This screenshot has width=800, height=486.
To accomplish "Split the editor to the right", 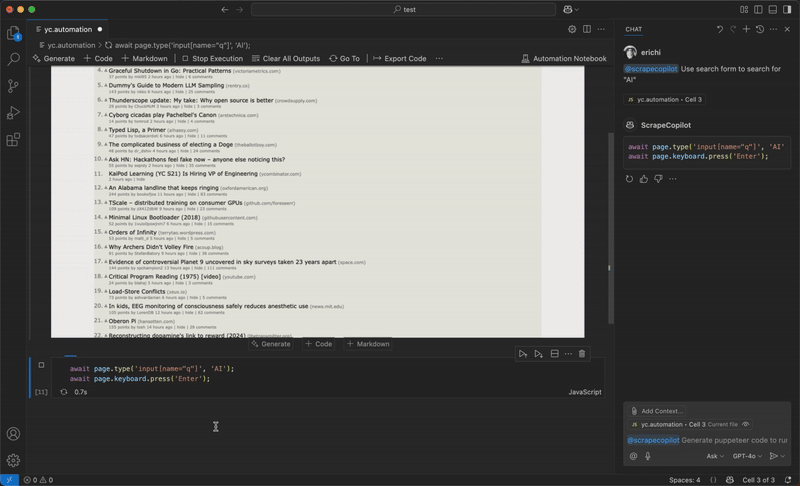I will [x=587, y=29].
